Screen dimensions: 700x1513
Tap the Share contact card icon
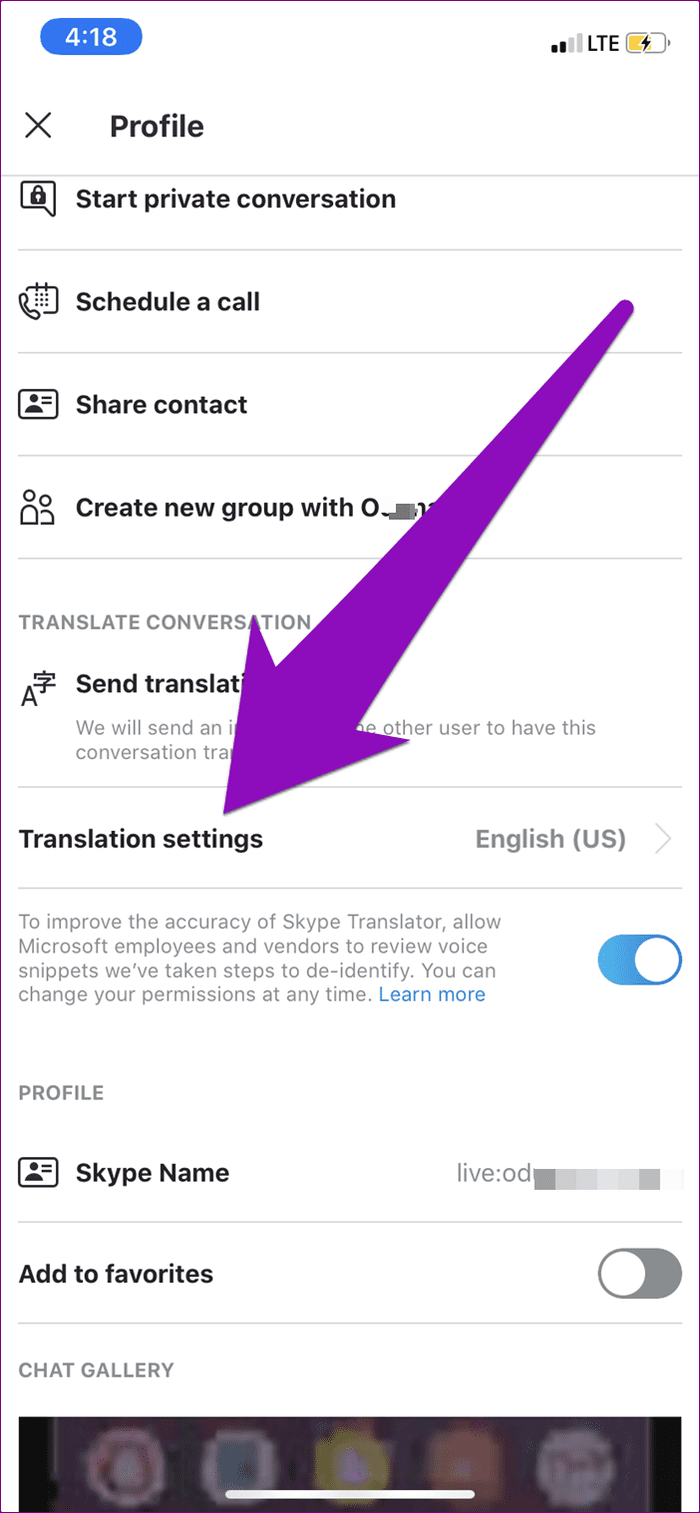pos(38,405)
